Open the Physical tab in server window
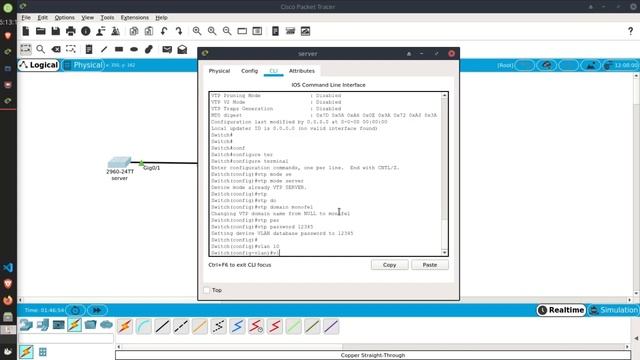This screenshot has height=360, width=640. click(219, 71)
